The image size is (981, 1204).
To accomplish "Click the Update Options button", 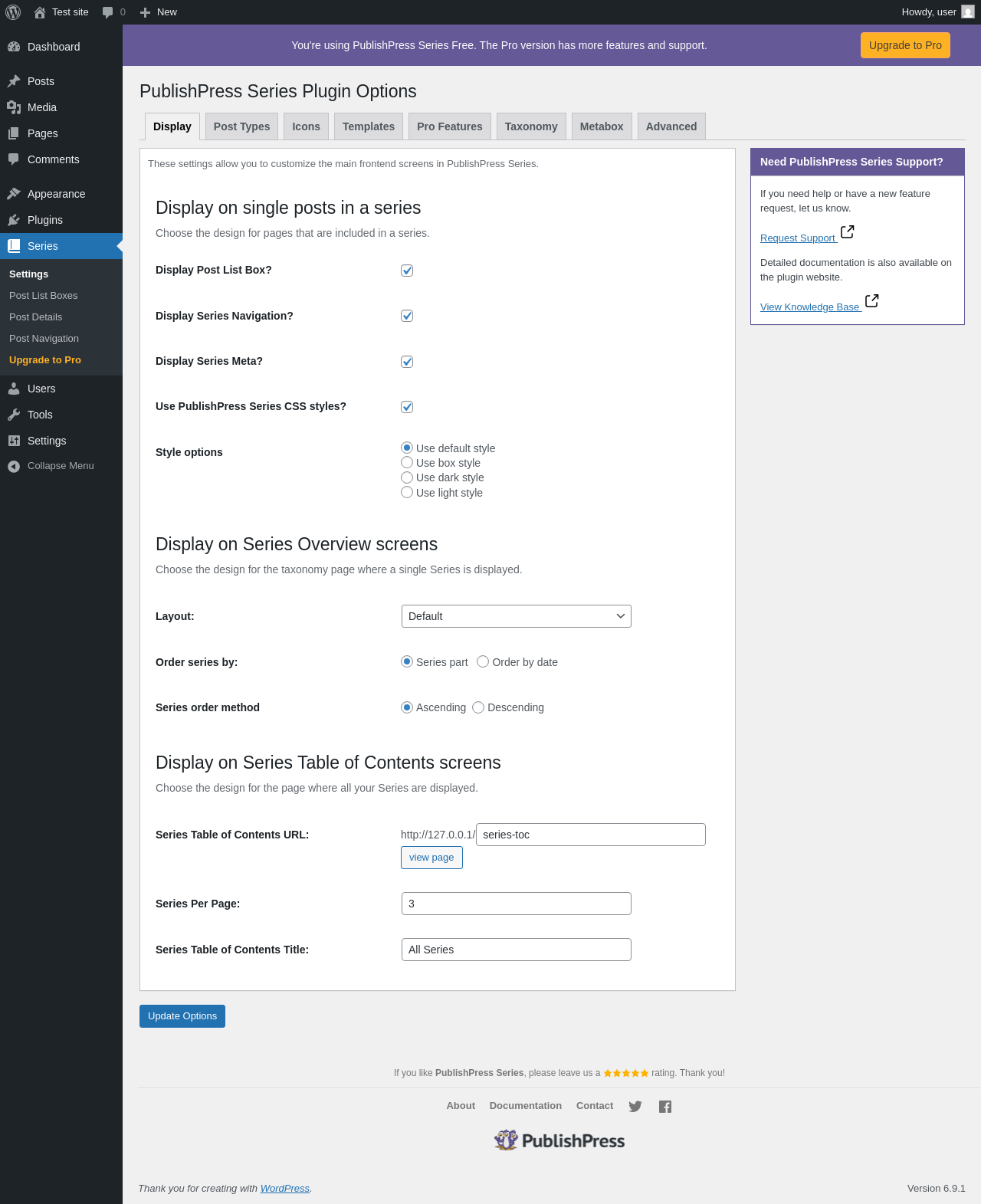I will pyautogui.click(x=182, y=1016).
